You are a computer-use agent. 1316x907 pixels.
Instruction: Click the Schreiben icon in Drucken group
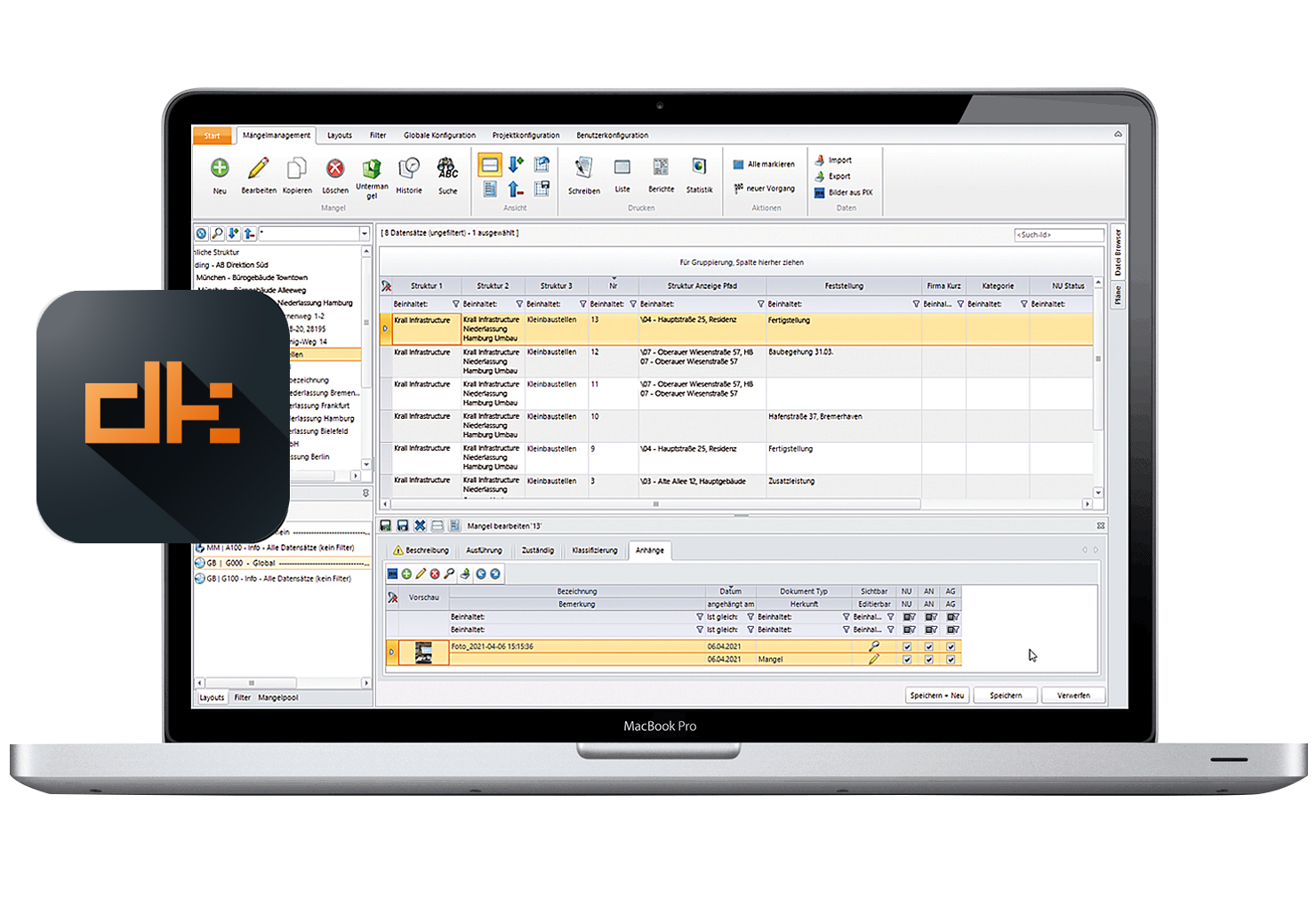583,167
